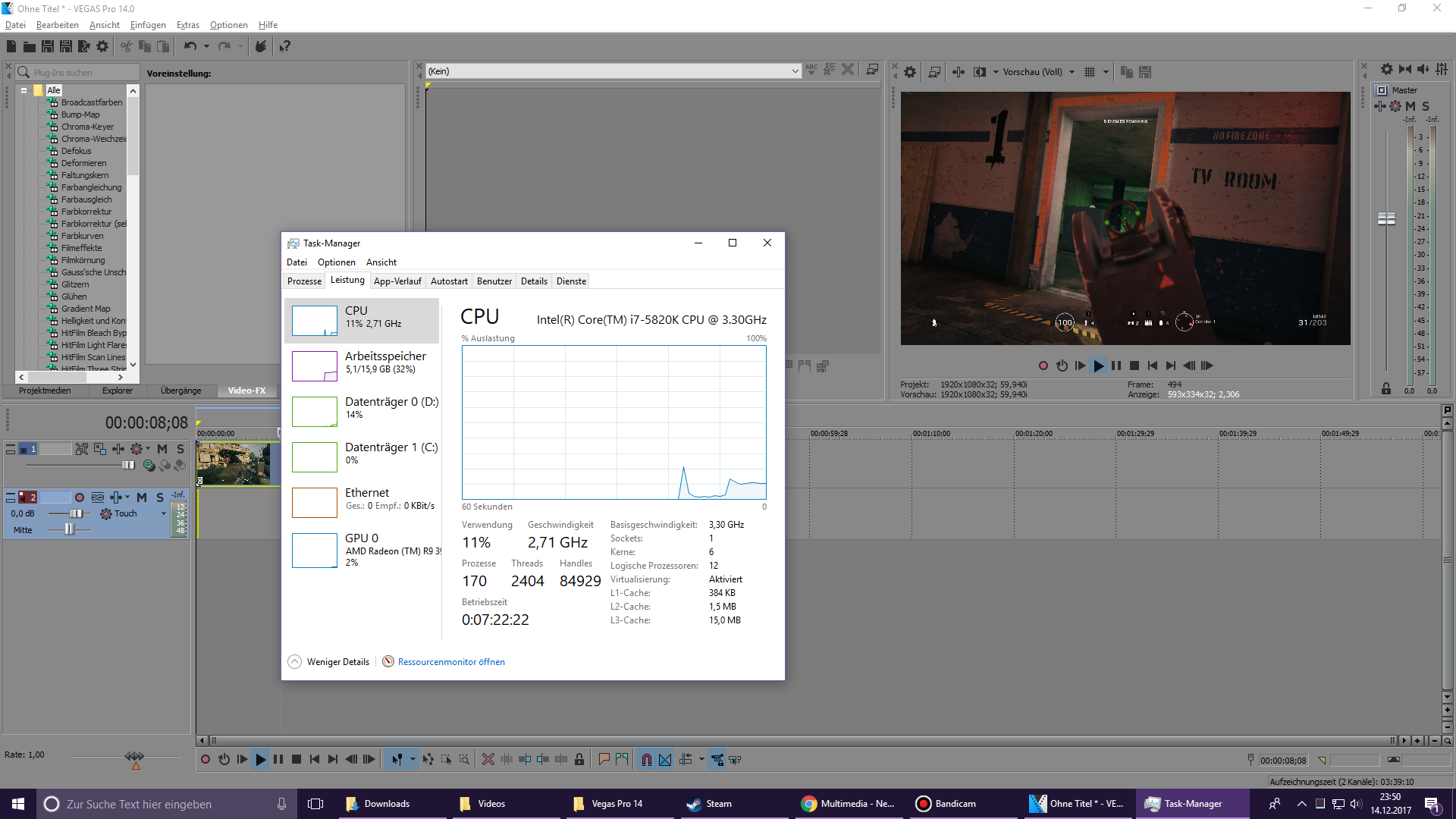Solo audio track 2
The width and height of the screenshot is (1456, 819).
pyautogui.click(x=160, y=498)
